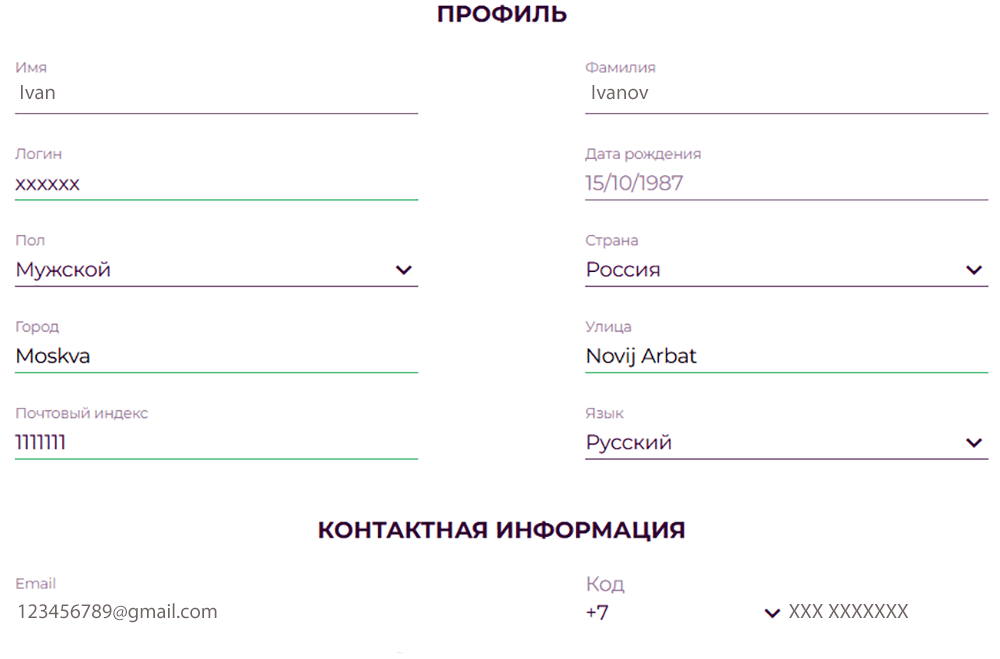
Task: Expand the Страна country selector
Action: 786,269
